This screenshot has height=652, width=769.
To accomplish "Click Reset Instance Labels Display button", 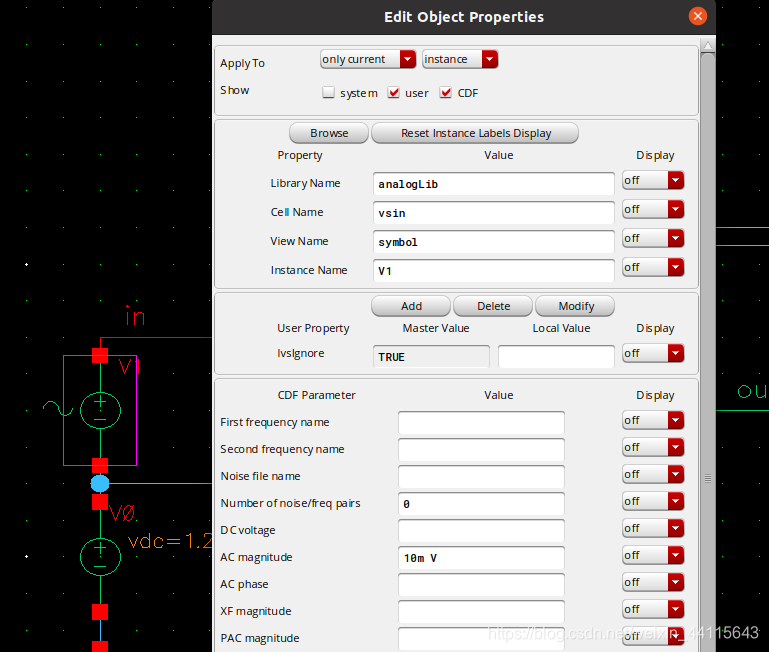I will coord(475,133).
